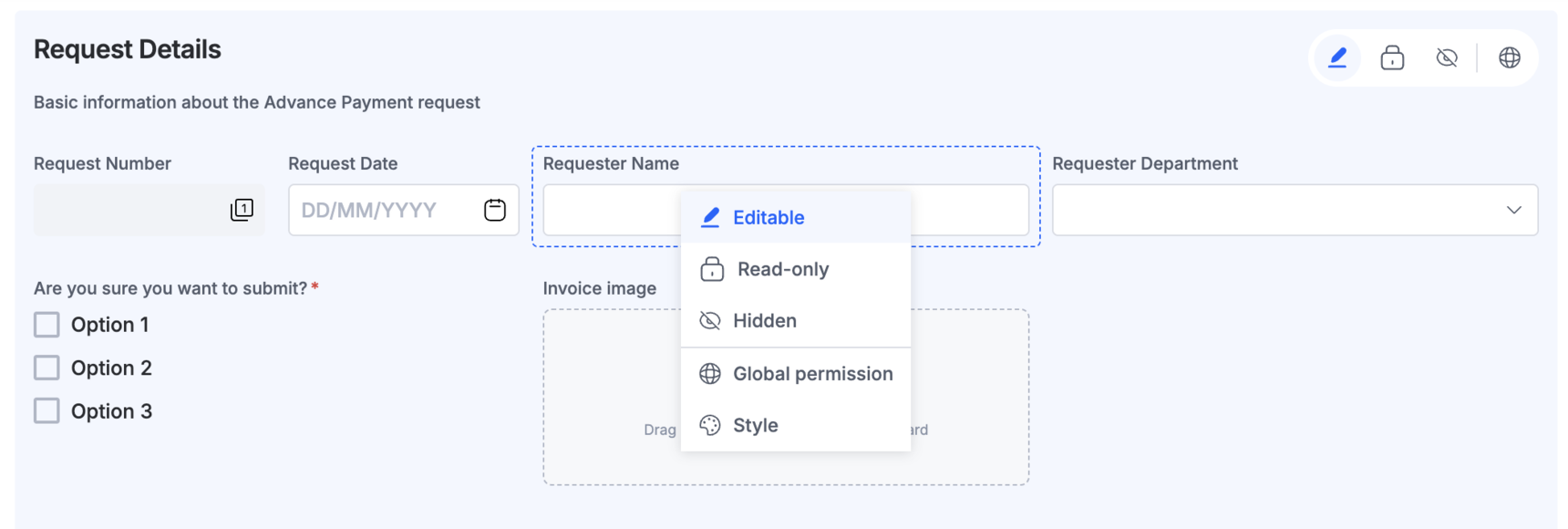Check the Option 3 checkbox
The image size is (1568, 529).
pyautogui.click(x=46, y=411)
